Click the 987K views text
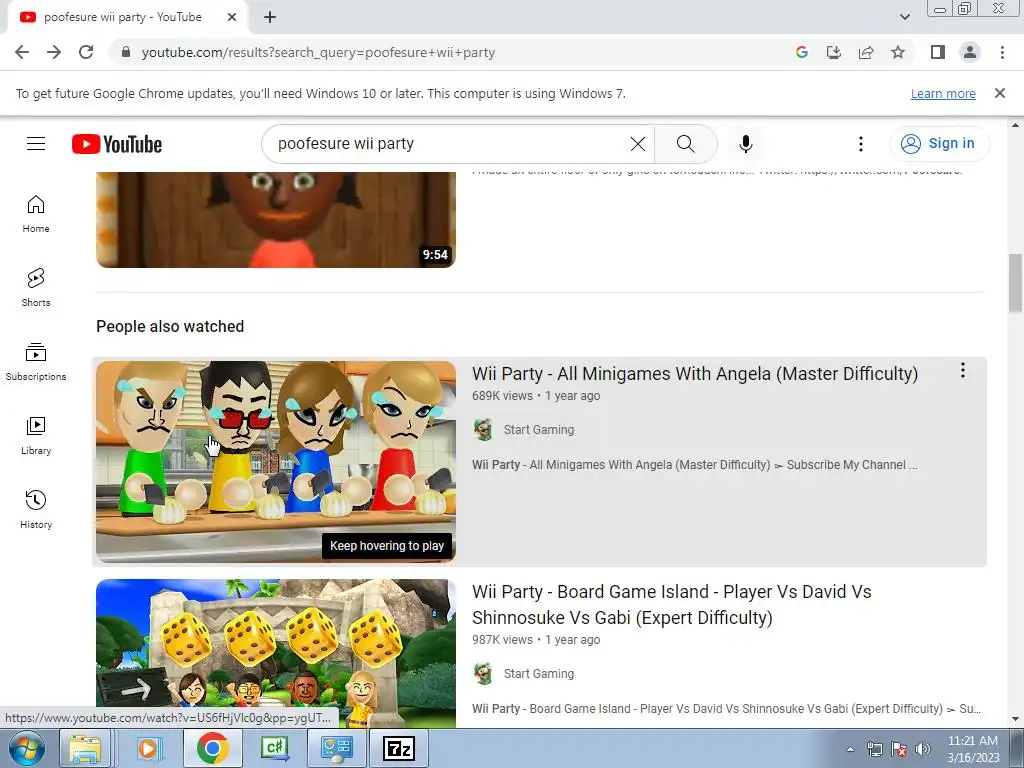This screenshot has width=1024, height=768. (502, 640)
